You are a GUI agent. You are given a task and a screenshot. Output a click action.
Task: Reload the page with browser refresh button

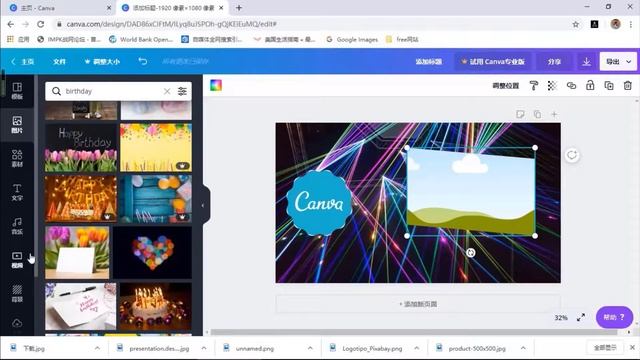[x=40, y=24]
